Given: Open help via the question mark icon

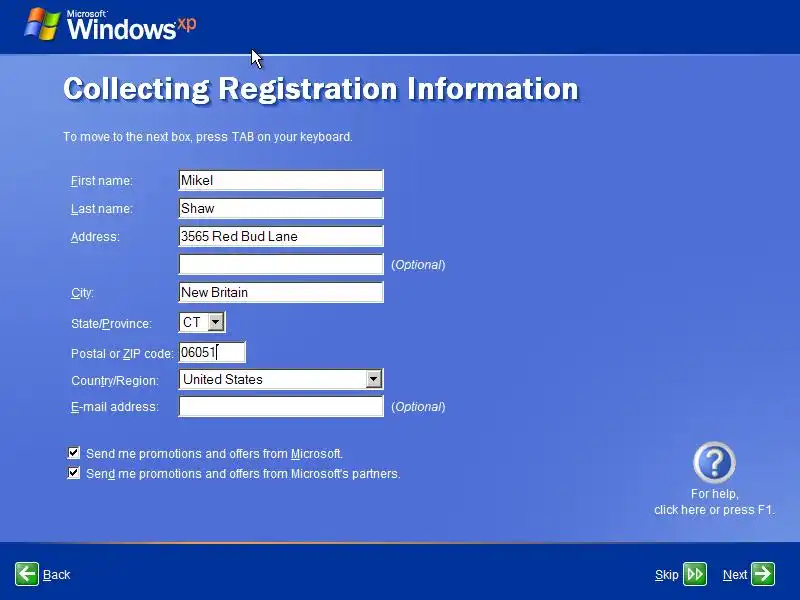Looking at the screenshot, I should point(714,462).
